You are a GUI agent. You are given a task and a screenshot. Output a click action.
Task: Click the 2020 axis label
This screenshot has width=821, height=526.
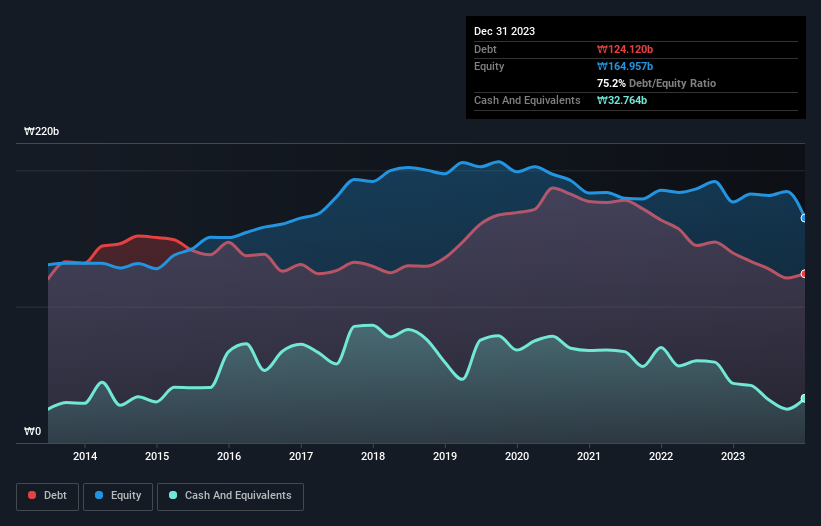tap(517, 456)
